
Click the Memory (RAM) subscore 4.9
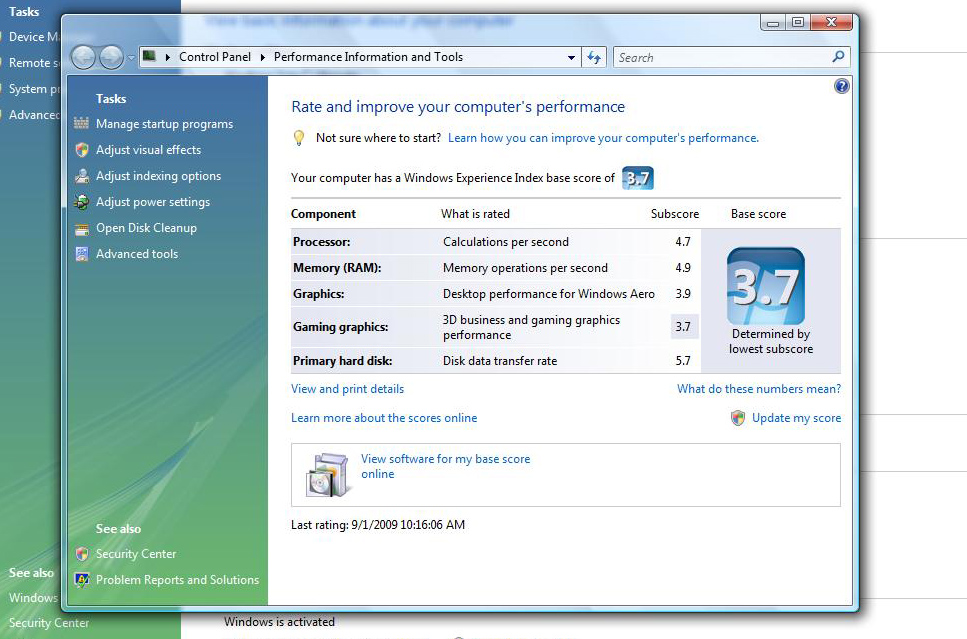coord(683,268)
